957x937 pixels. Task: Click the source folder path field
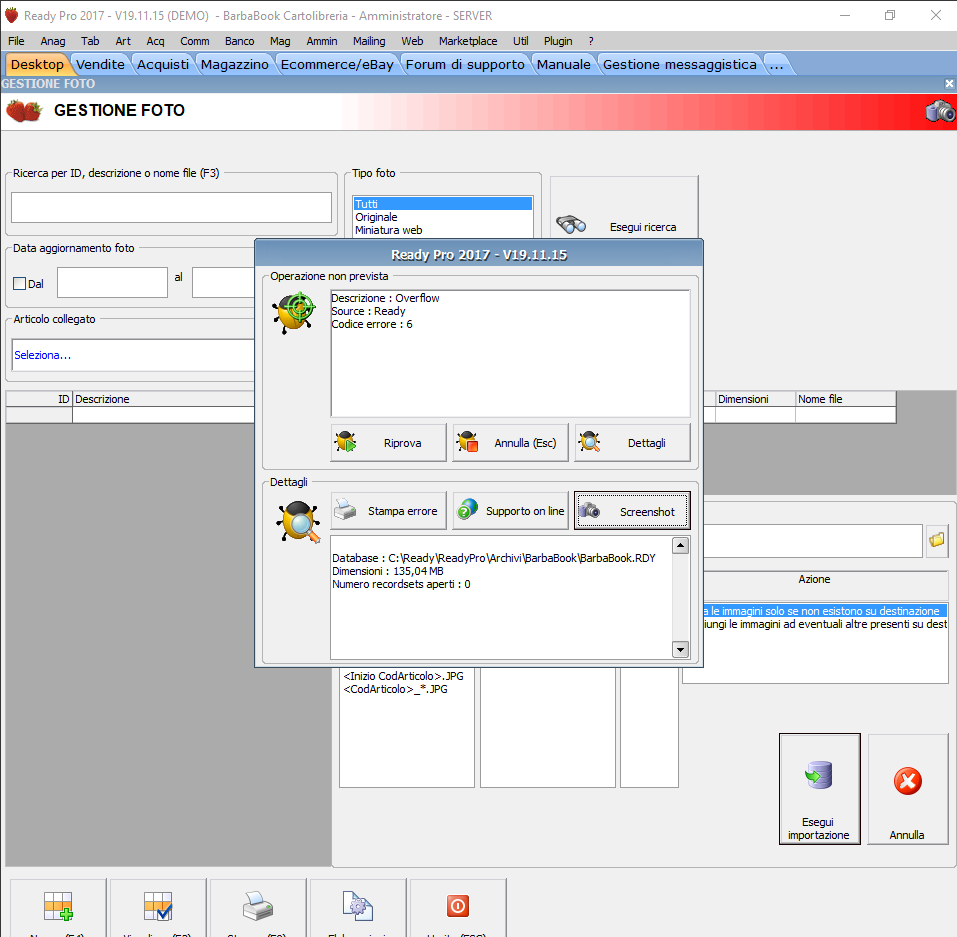[812, 540]
